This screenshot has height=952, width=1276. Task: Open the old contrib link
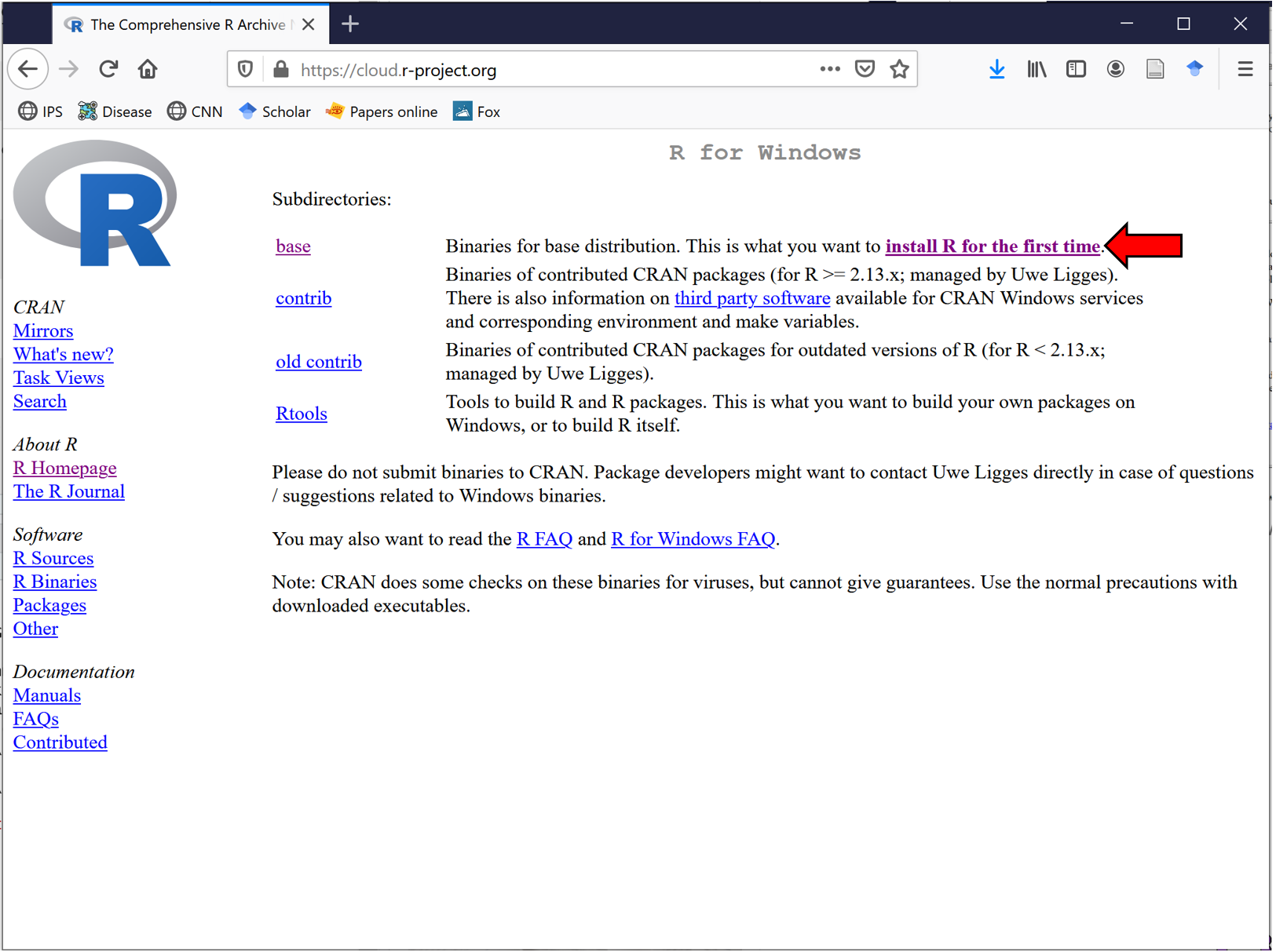319,362
